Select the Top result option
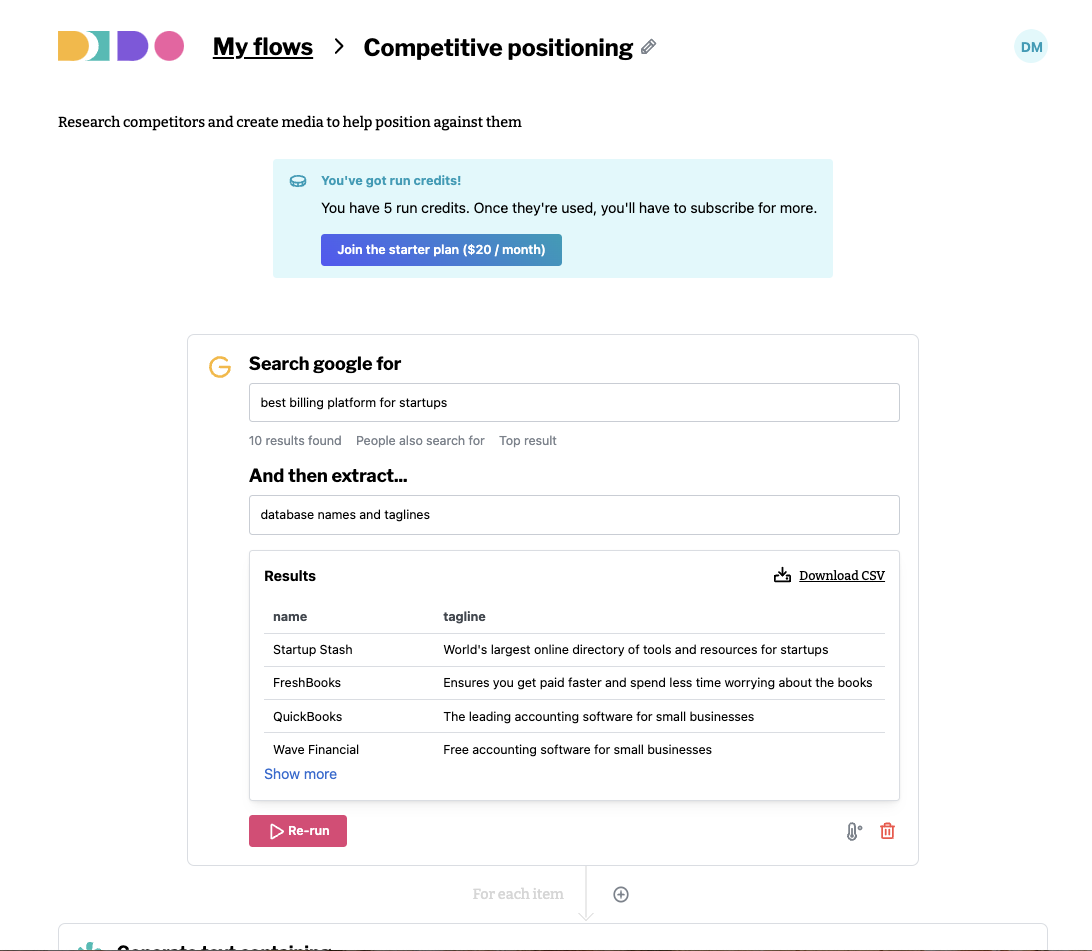 pos(528,441)
